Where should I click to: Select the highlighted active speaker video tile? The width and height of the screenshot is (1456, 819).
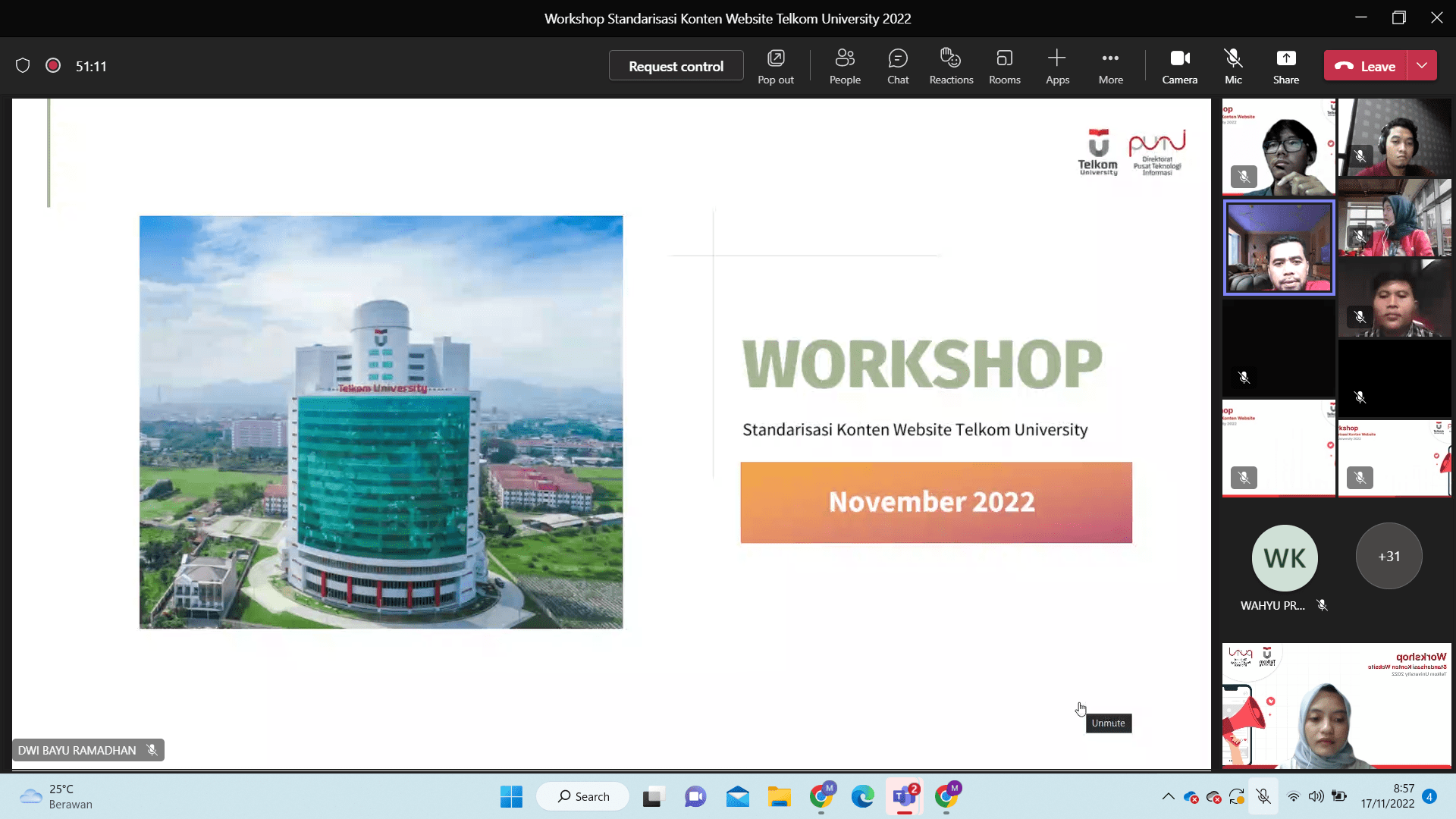pyautogui.click(x=1279, y=247)
